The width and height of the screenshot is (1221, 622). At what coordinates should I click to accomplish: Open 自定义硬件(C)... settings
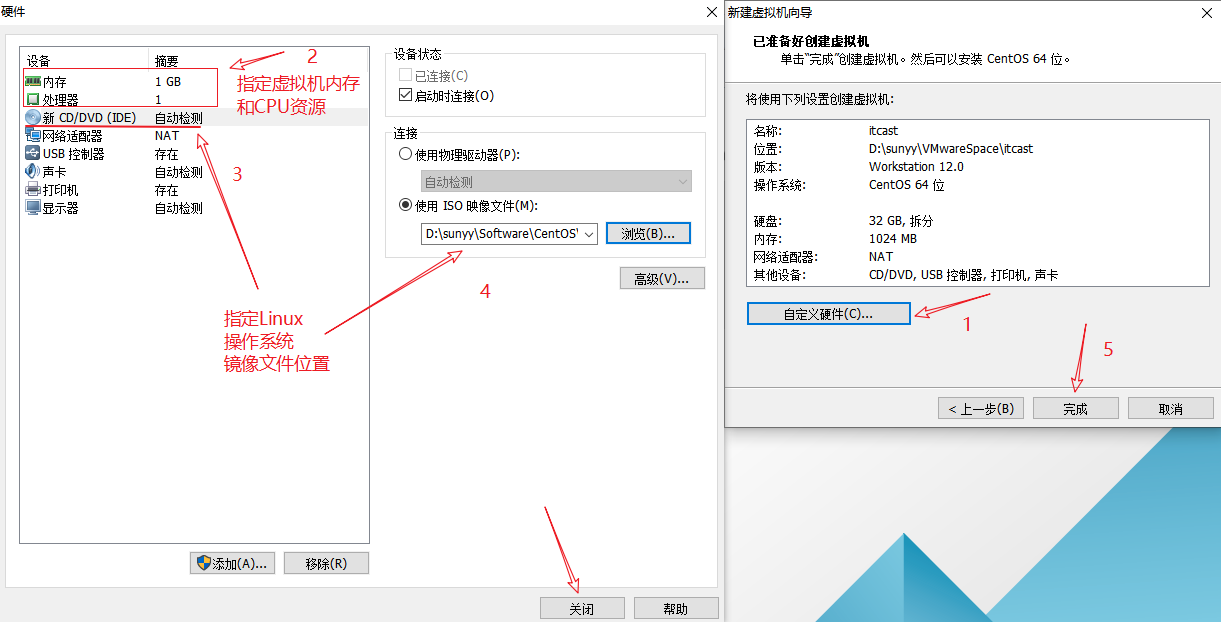pyautogui.click(x=828, y=314)
